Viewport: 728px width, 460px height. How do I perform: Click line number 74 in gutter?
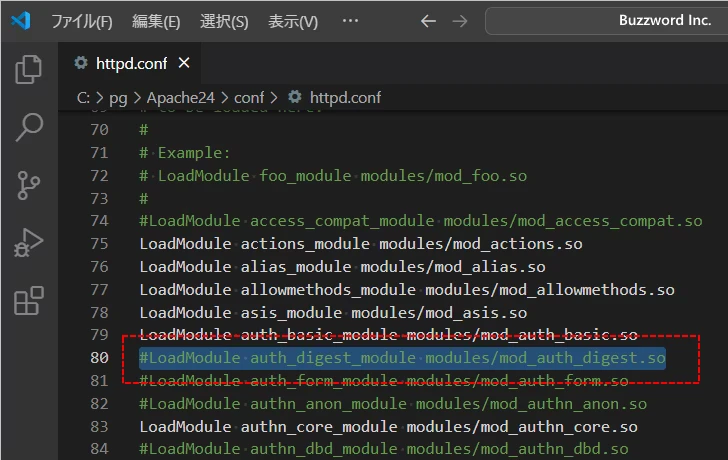tap(99, 220)
